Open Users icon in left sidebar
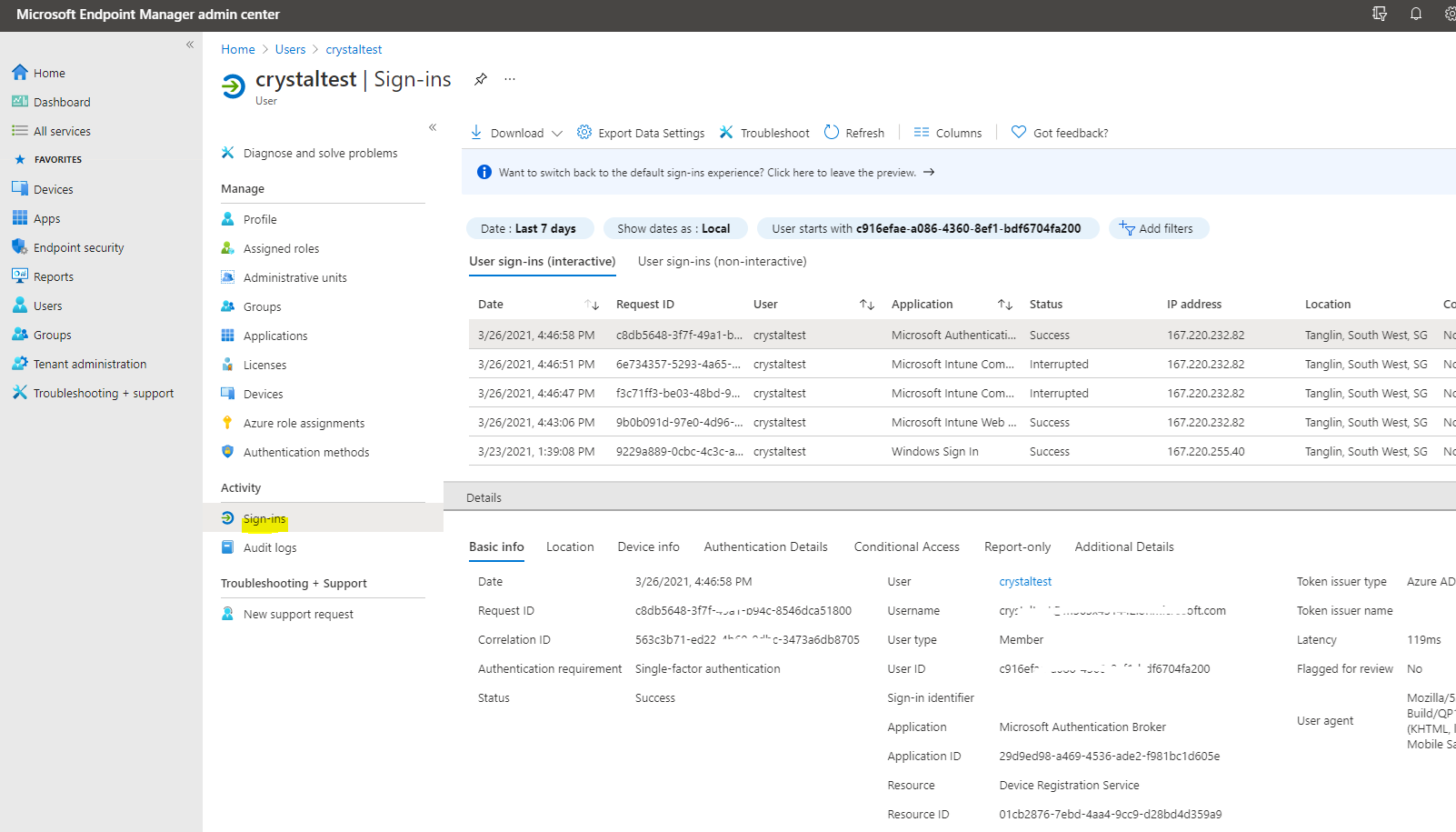Image resolution: width=1456 pixels, height=832 pixels. coord(20,305)
